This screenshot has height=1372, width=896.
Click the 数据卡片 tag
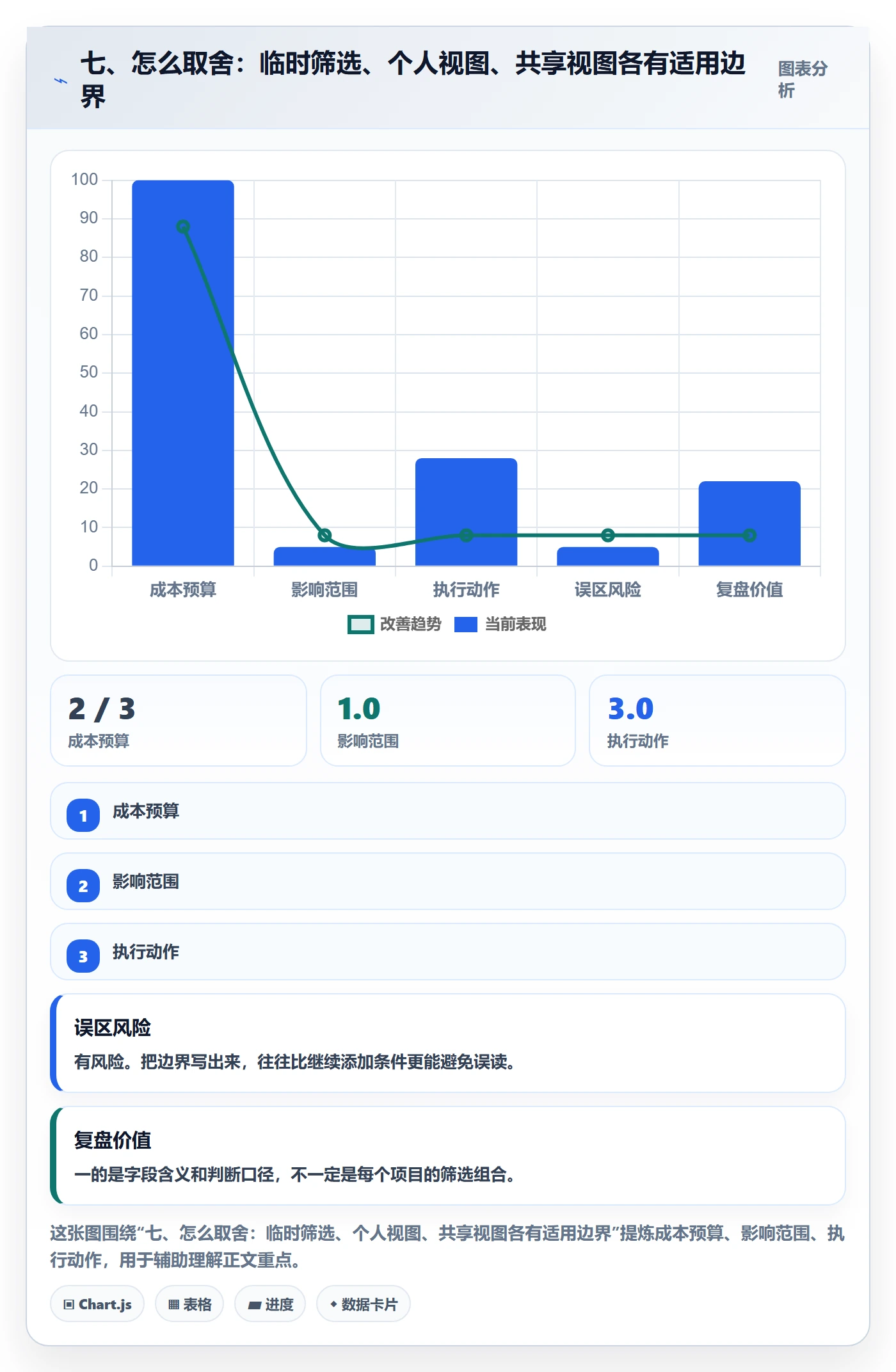364,1304
